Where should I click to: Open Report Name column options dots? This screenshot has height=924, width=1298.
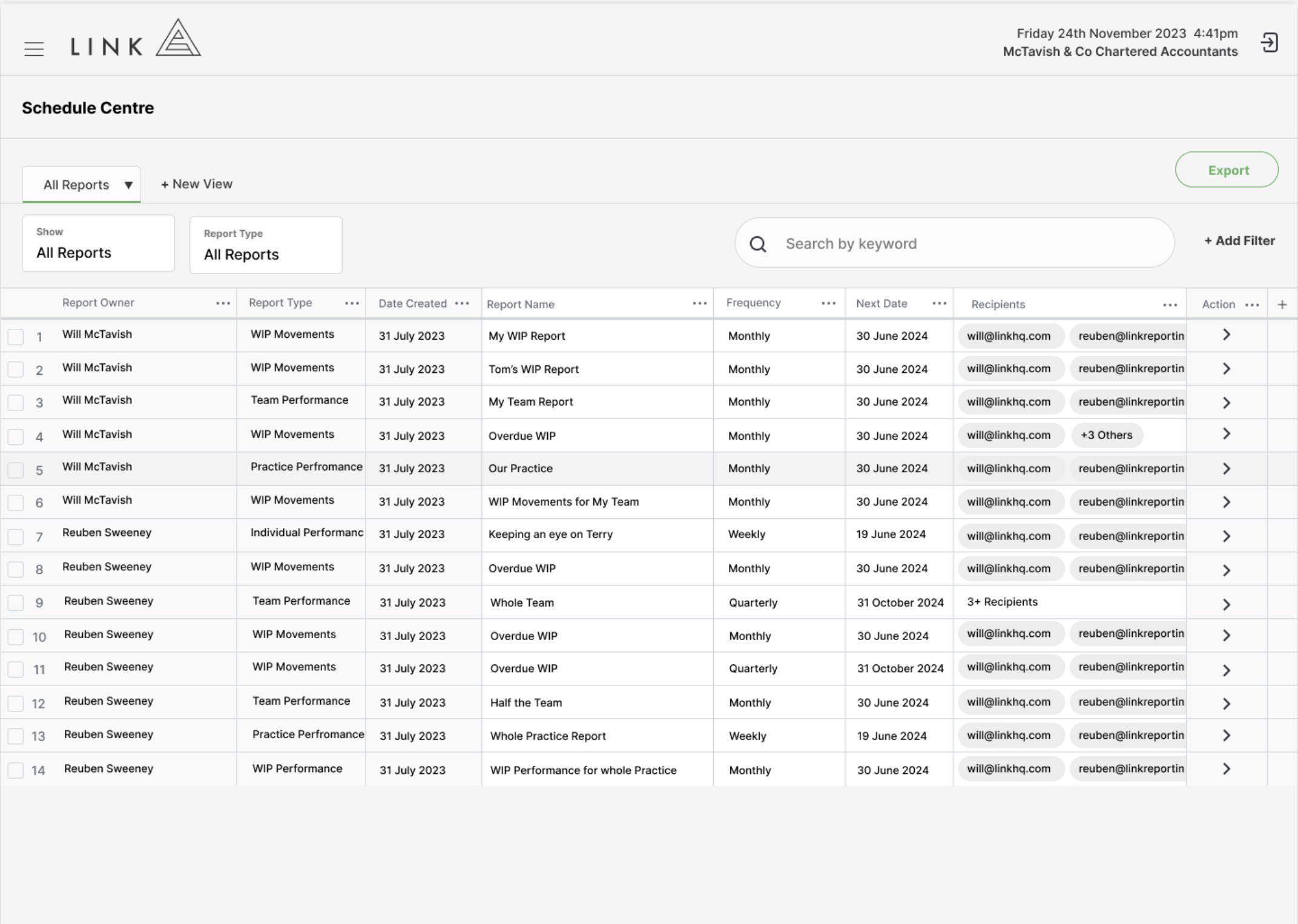tap(700, 303)
